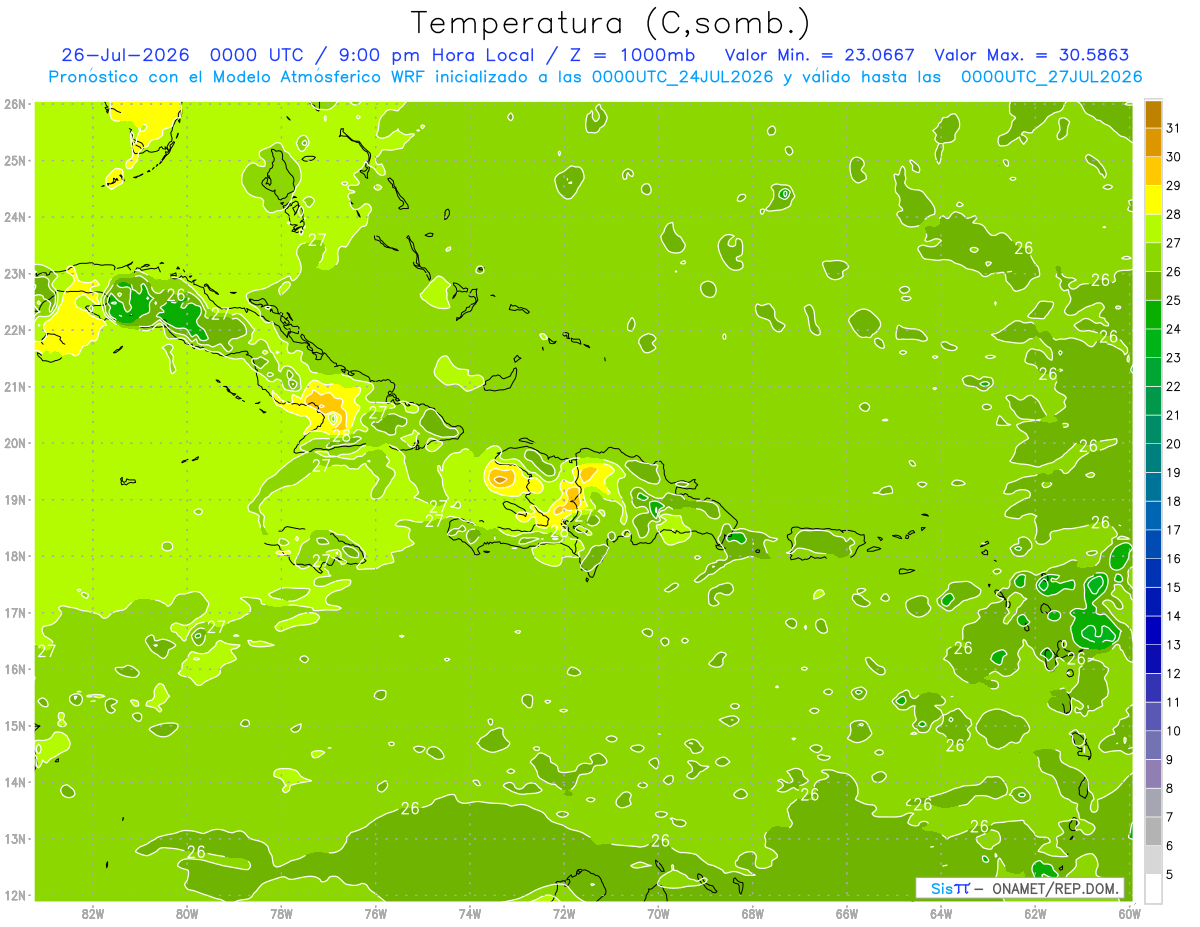Click the "ONAMET/REP.DOM." credit label
1200x927 pixels.
pos(1056,888)
